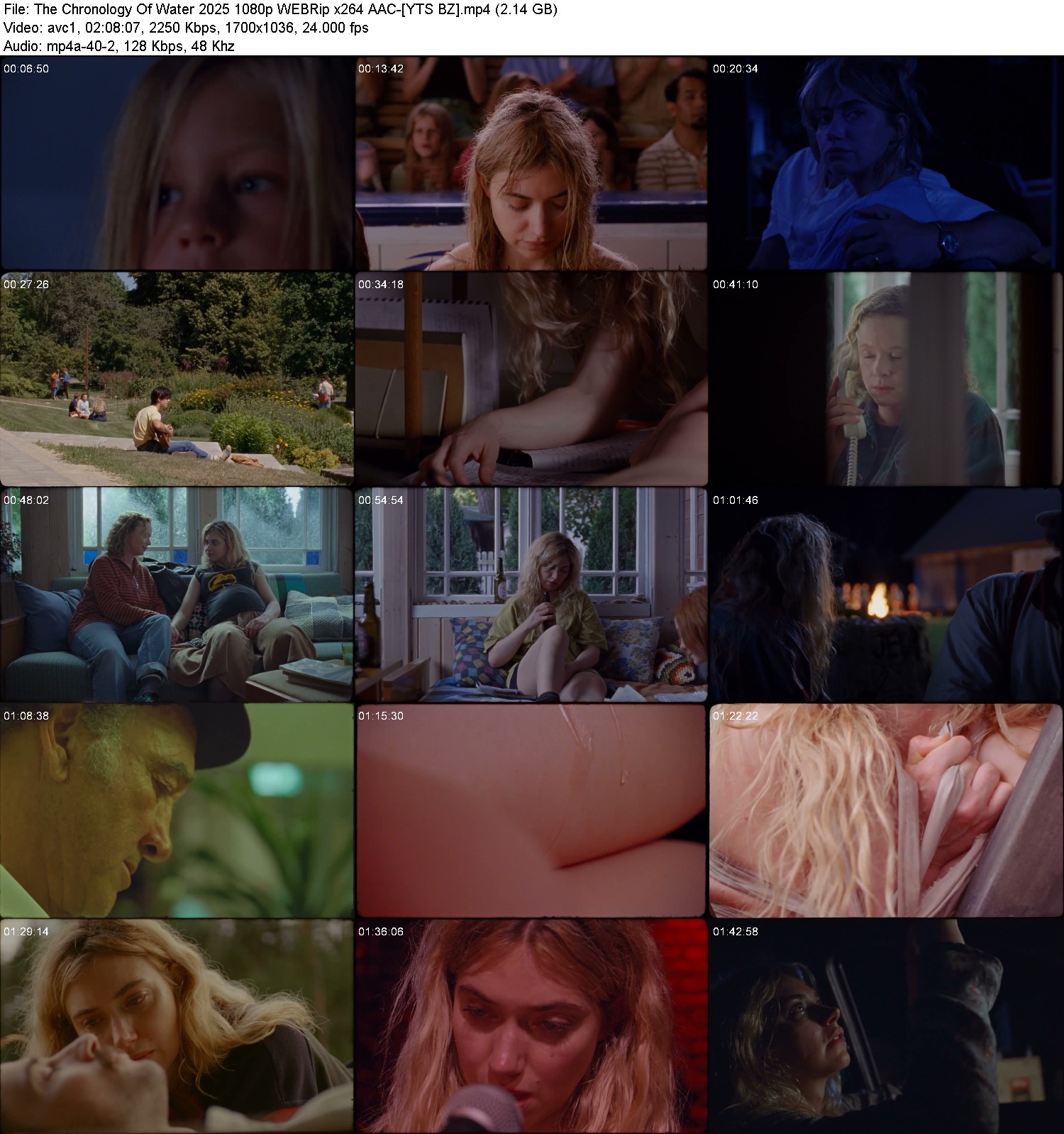This screenshot has width=1064, height=1134.
Task: Select the frame of man in cap profile
Action: pos(177,810)
